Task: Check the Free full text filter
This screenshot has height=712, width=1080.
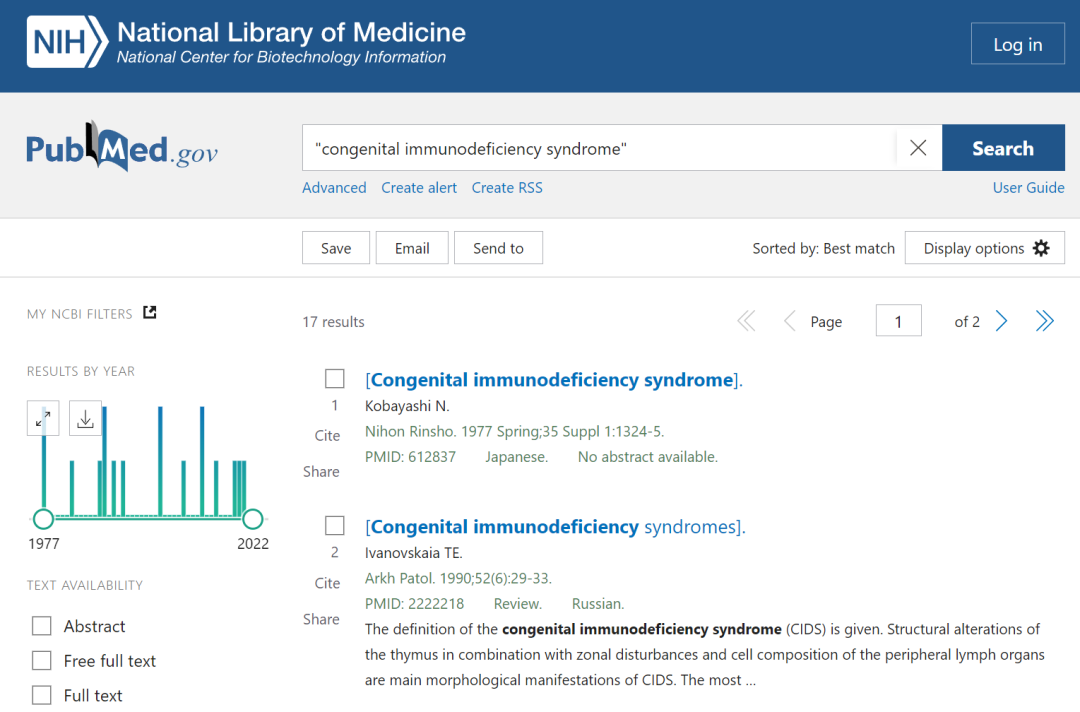Action: pos(41,660)
